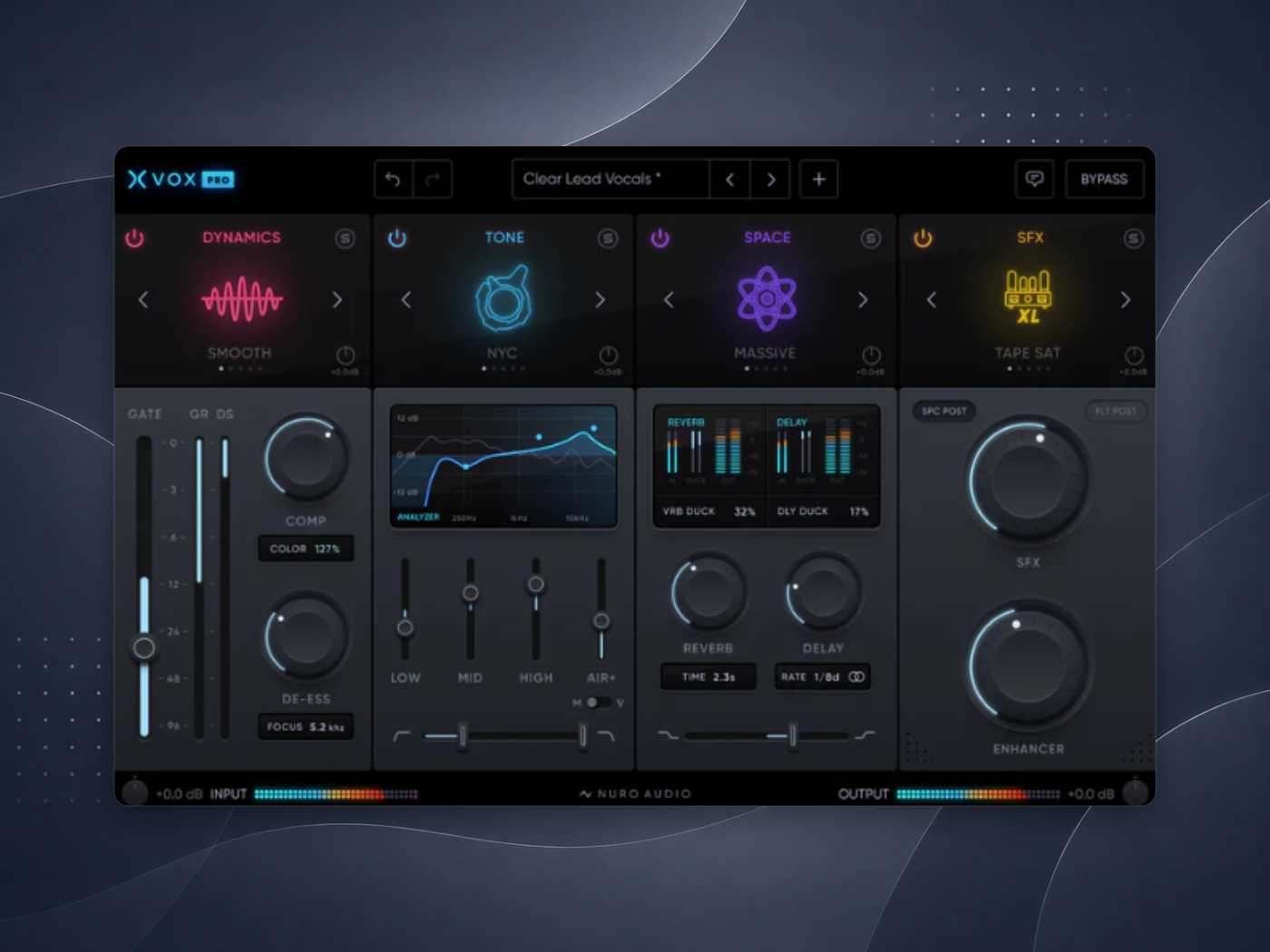This screenshot has width=1270, height=952.
Task: Solo the Space module
Action: click(x=871, y=238)
